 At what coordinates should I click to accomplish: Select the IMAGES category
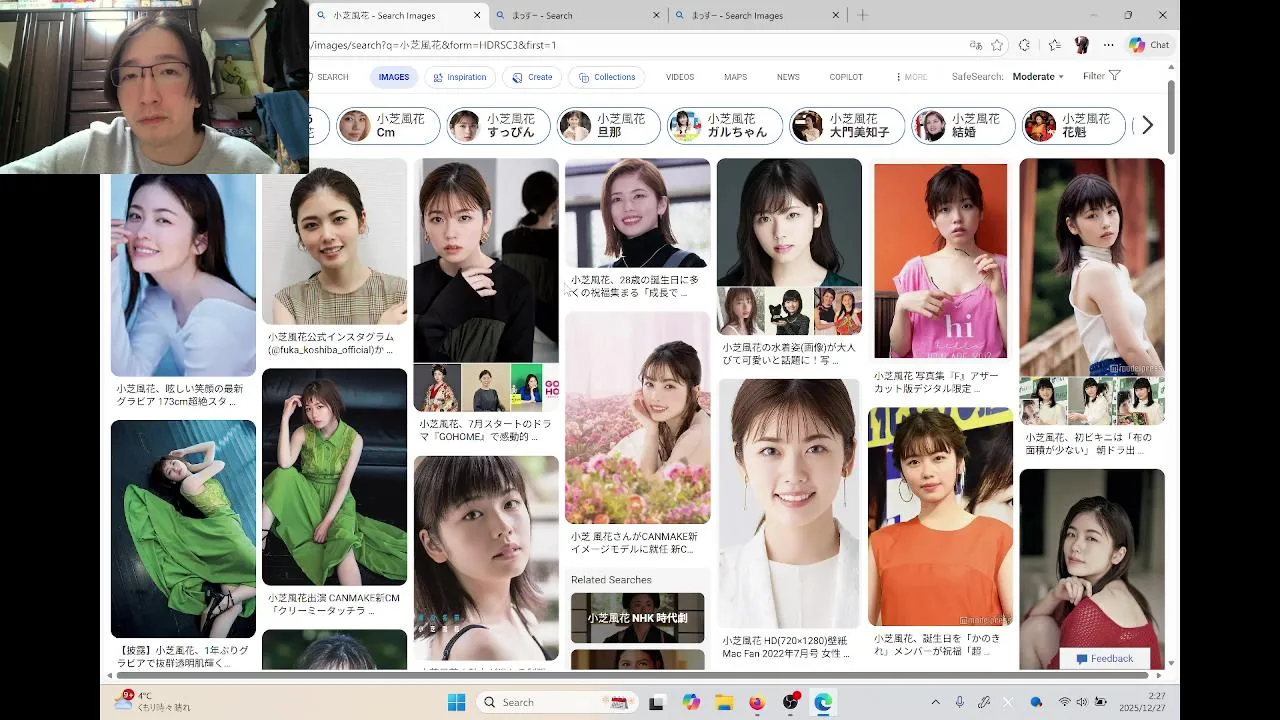393,77
